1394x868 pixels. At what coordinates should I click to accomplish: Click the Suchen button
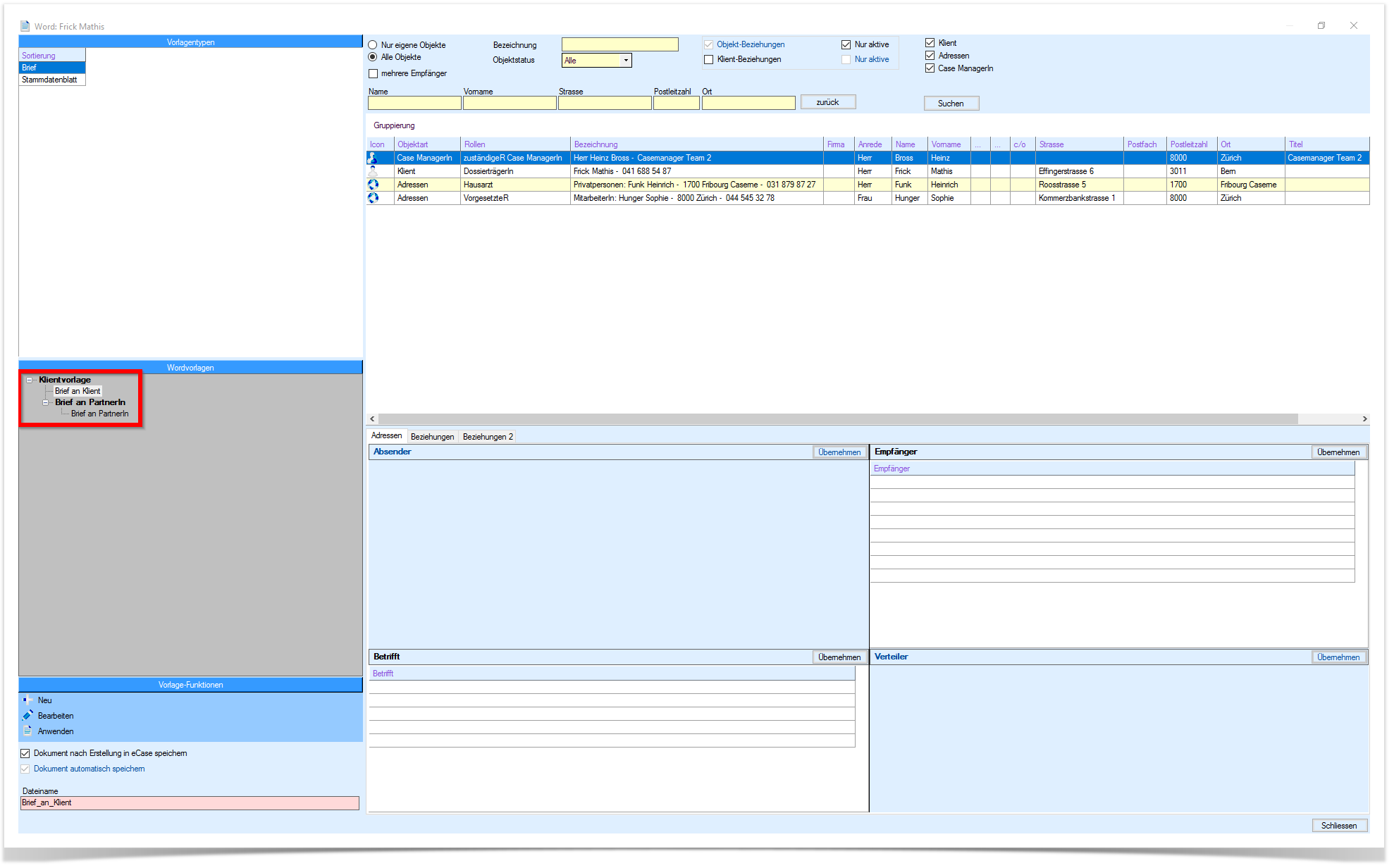click(x=951, y=104)
